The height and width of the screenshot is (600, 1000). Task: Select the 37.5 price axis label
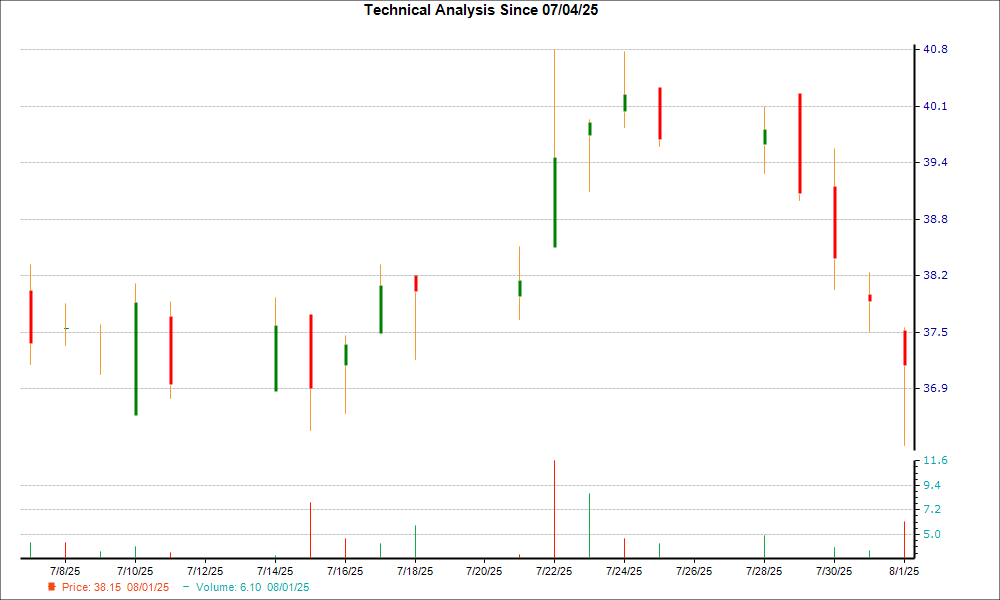[x=935, y=332]
